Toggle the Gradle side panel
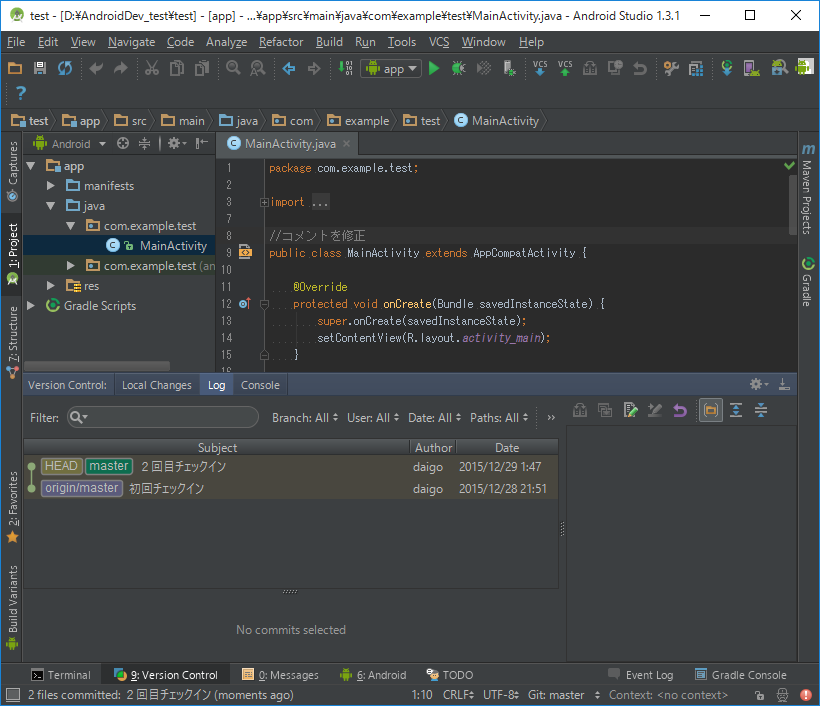 click(807, 281)
